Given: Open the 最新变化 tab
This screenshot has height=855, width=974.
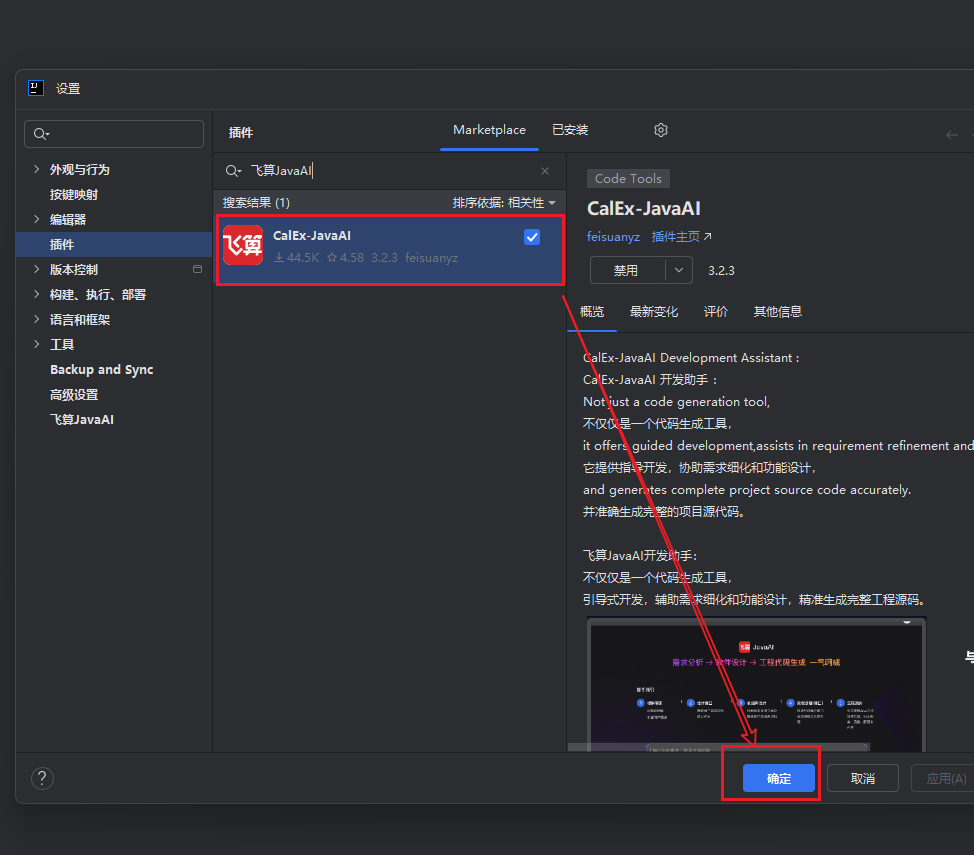Looking at the screenshot, I should [x=653, y=311].
